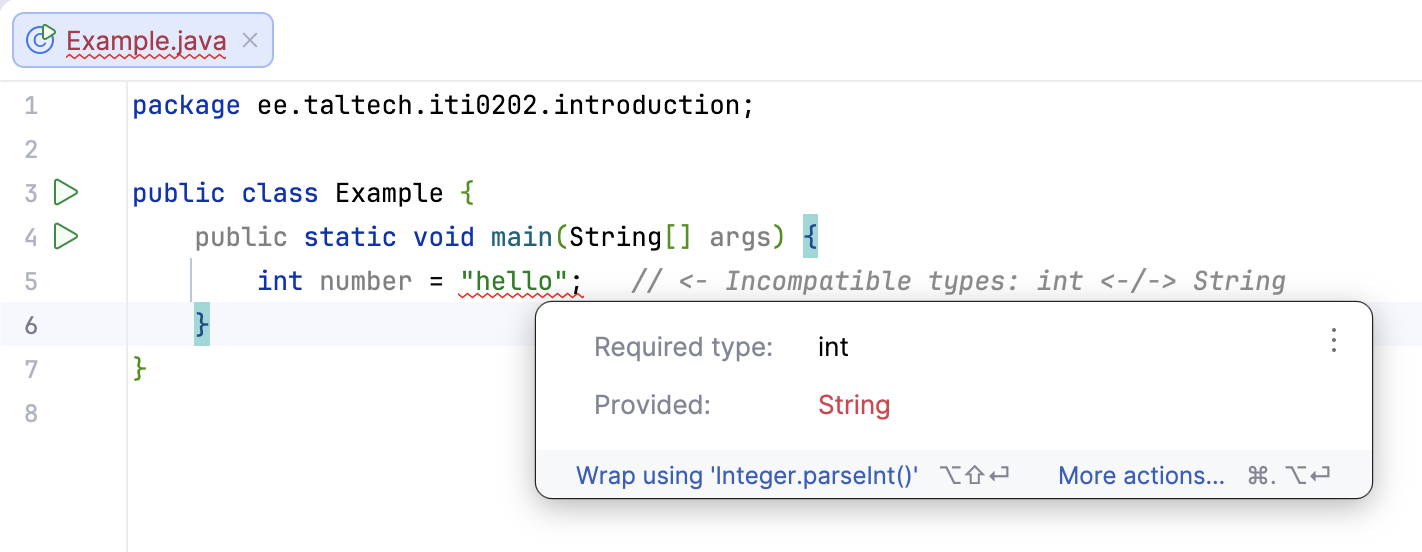Click line number 8 in the gutter

pyautogui.click(x=31, y=413)
